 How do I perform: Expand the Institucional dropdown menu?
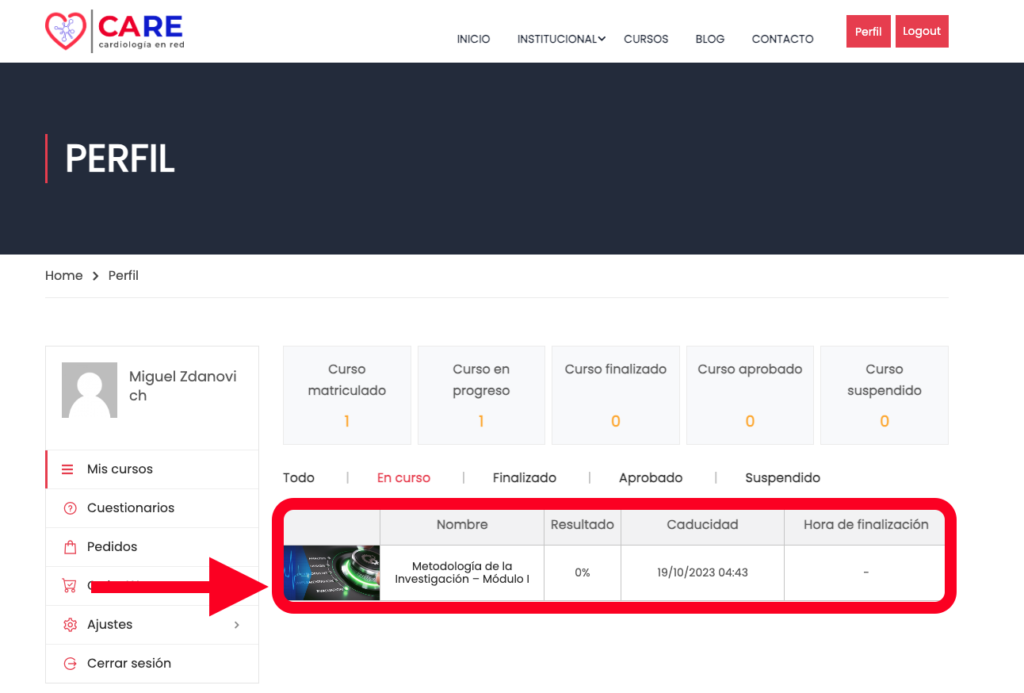[x=560, y=39]
